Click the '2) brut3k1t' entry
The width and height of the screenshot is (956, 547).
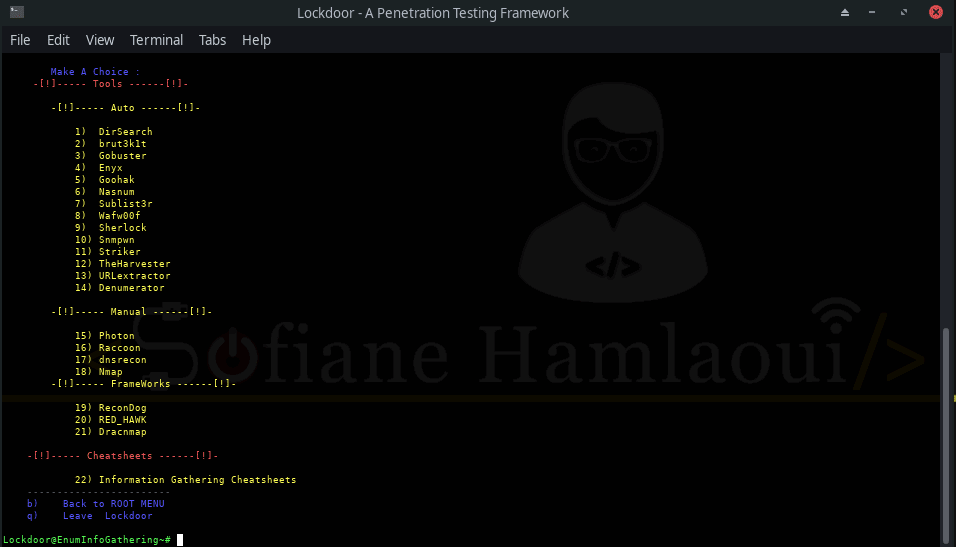(x=110, y=144)
